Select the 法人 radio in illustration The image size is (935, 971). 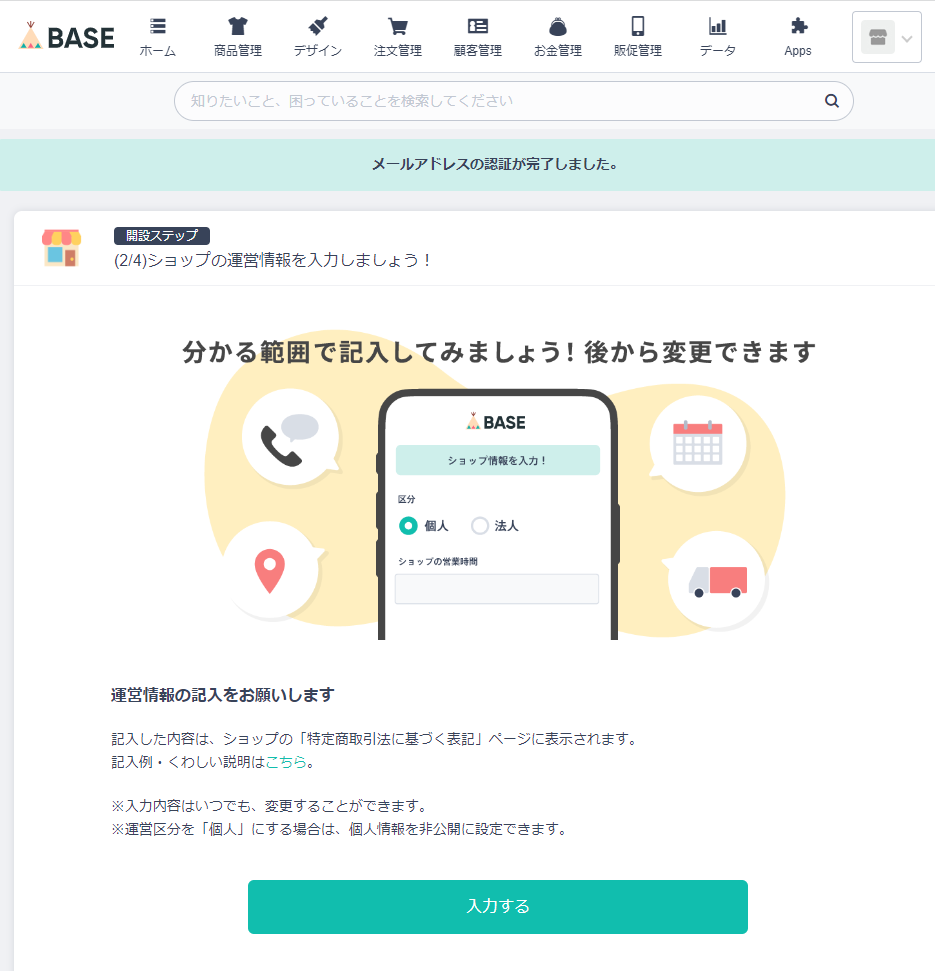(480, 526)
